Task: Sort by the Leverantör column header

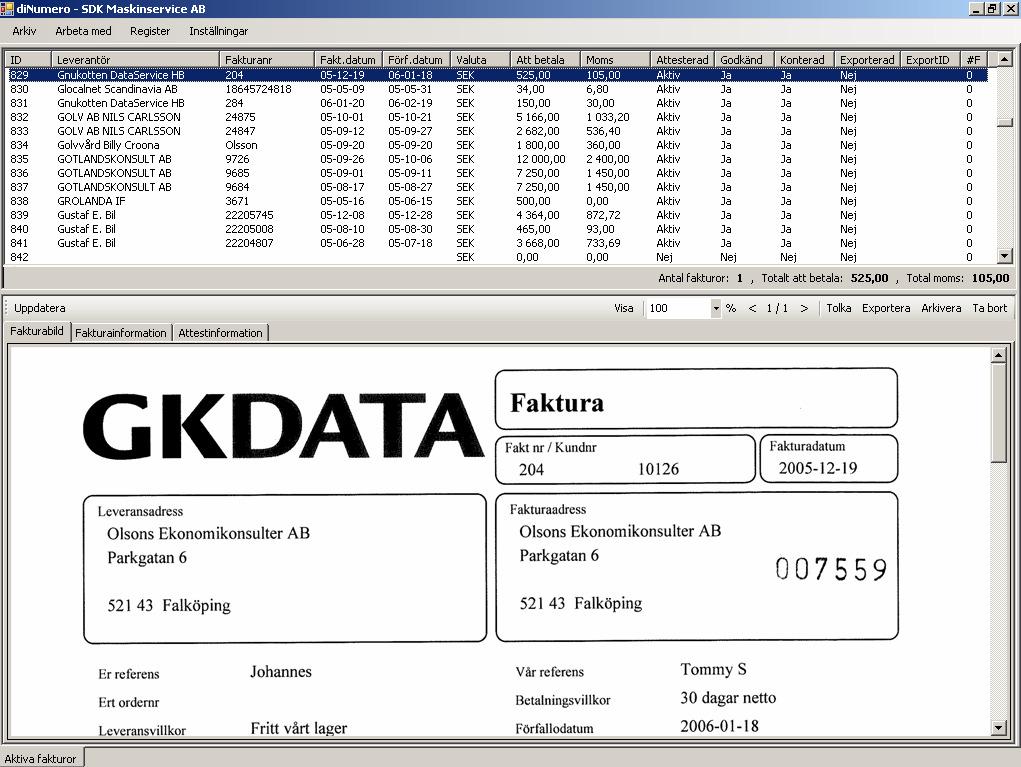Action: pos(135,60)
